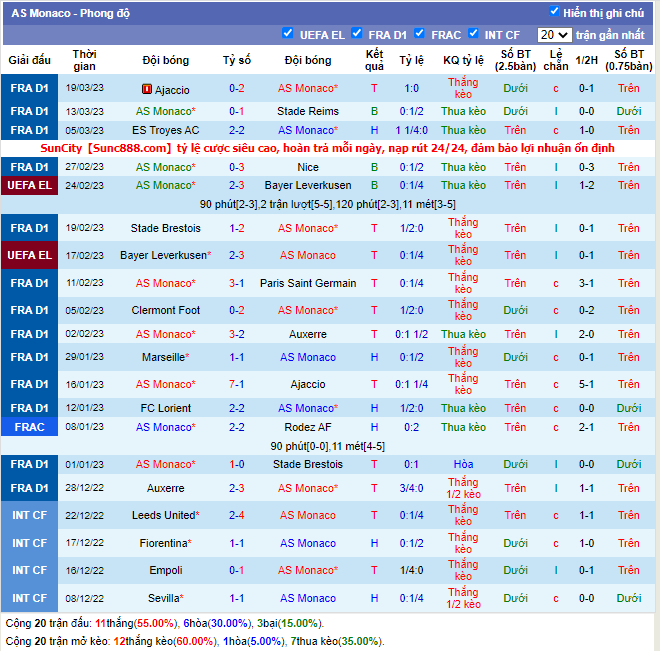Uncheck the UEFA EL filter checkbox
660x651 pixels.
pyautogui.click(x=288, y=34)
